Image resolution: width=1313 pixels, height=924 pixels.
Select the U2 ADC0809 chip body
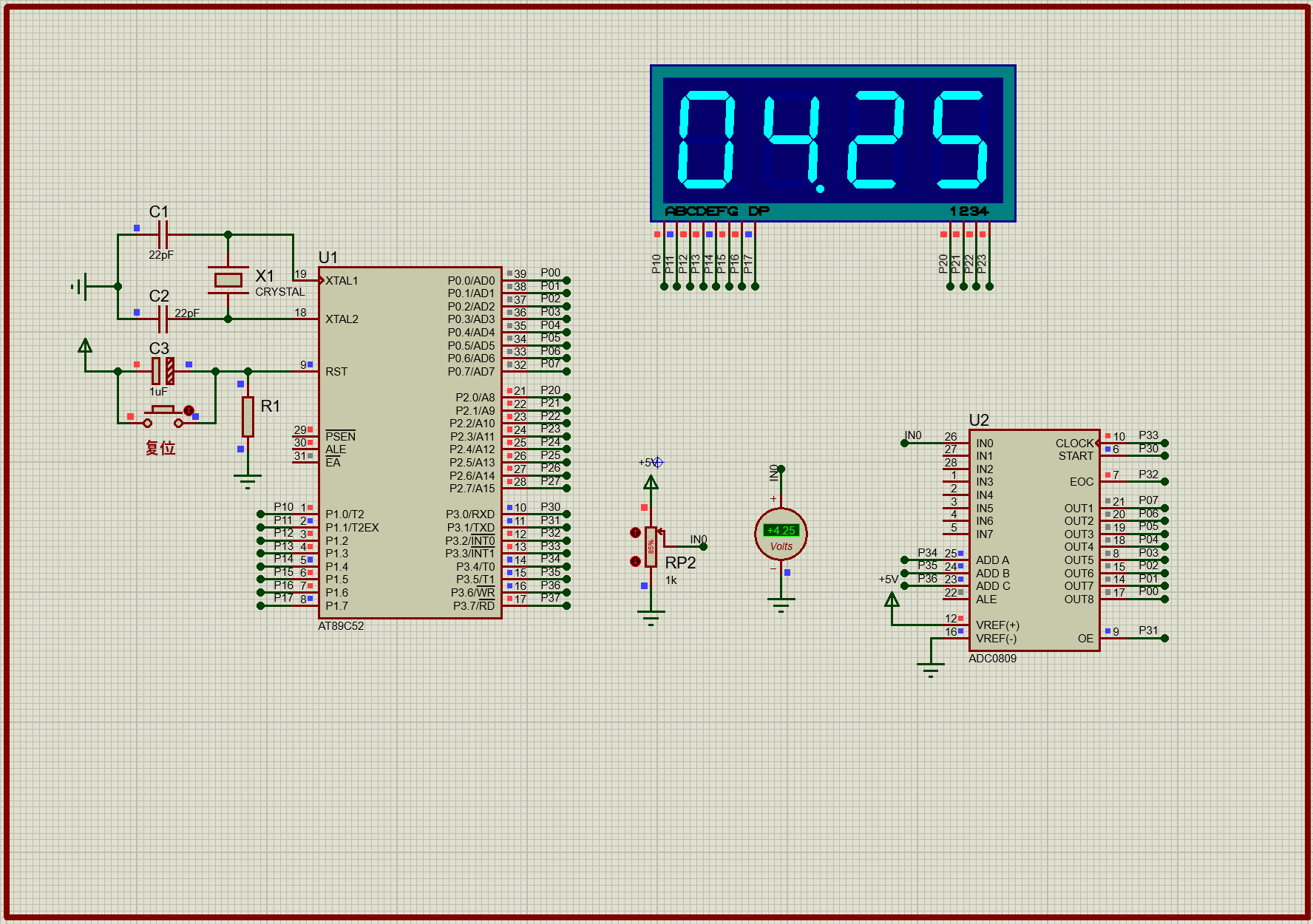[x=1034, y=540]
